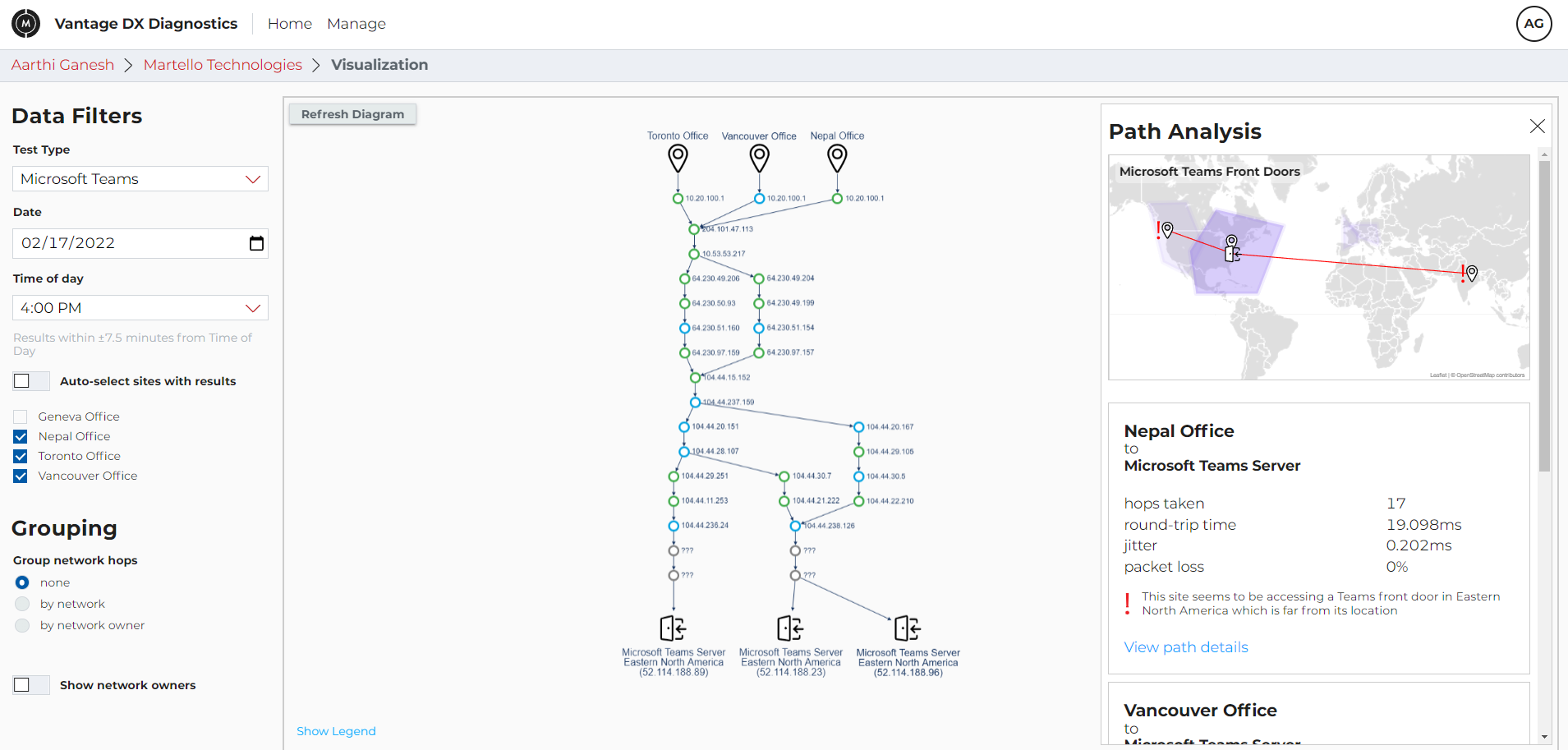The image size is (1568, 750).
Task: Click the Nepal Office location pin icon
Action: coord(837,158)
